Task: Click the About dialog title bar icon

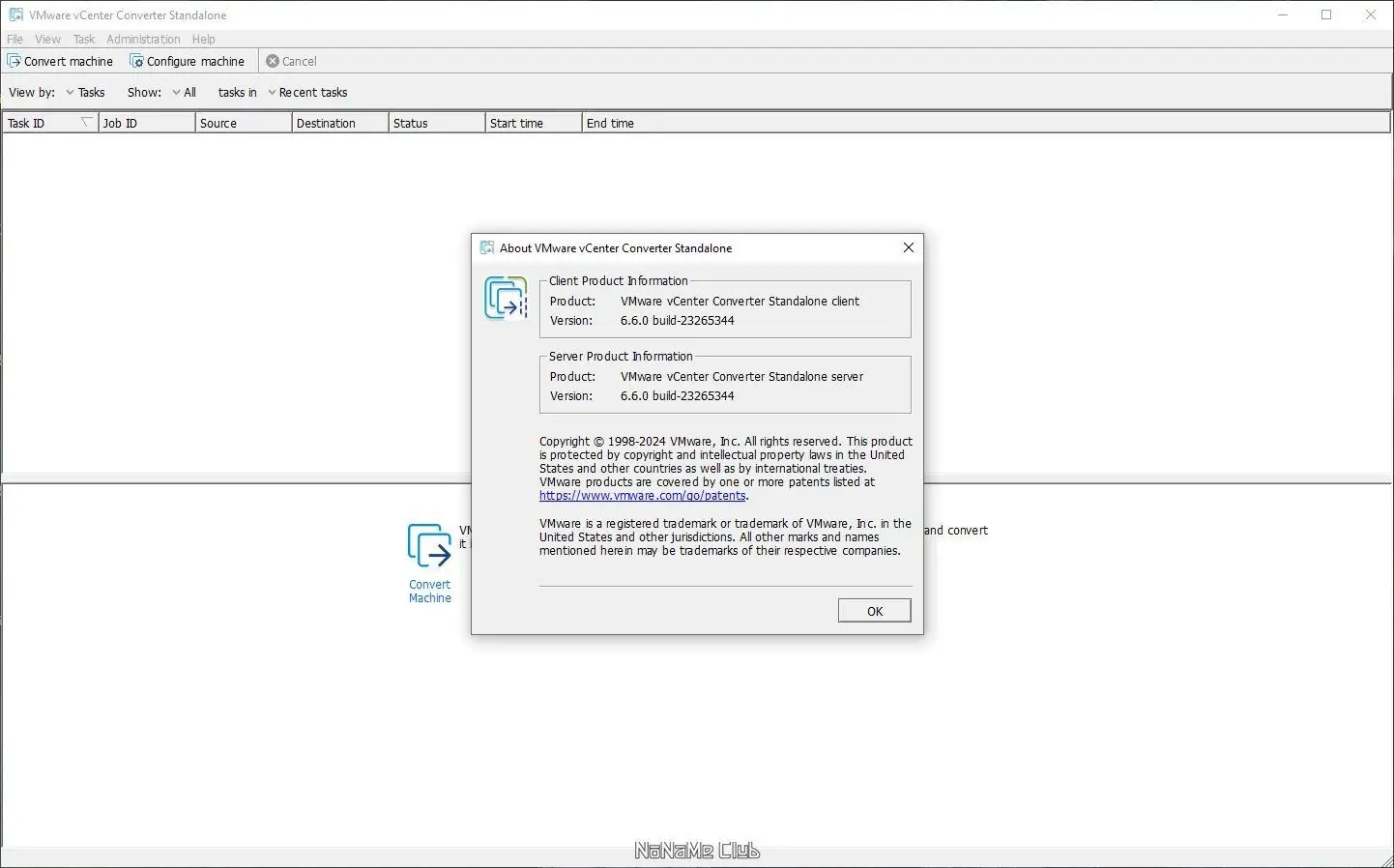Action: tap(487, 247)
